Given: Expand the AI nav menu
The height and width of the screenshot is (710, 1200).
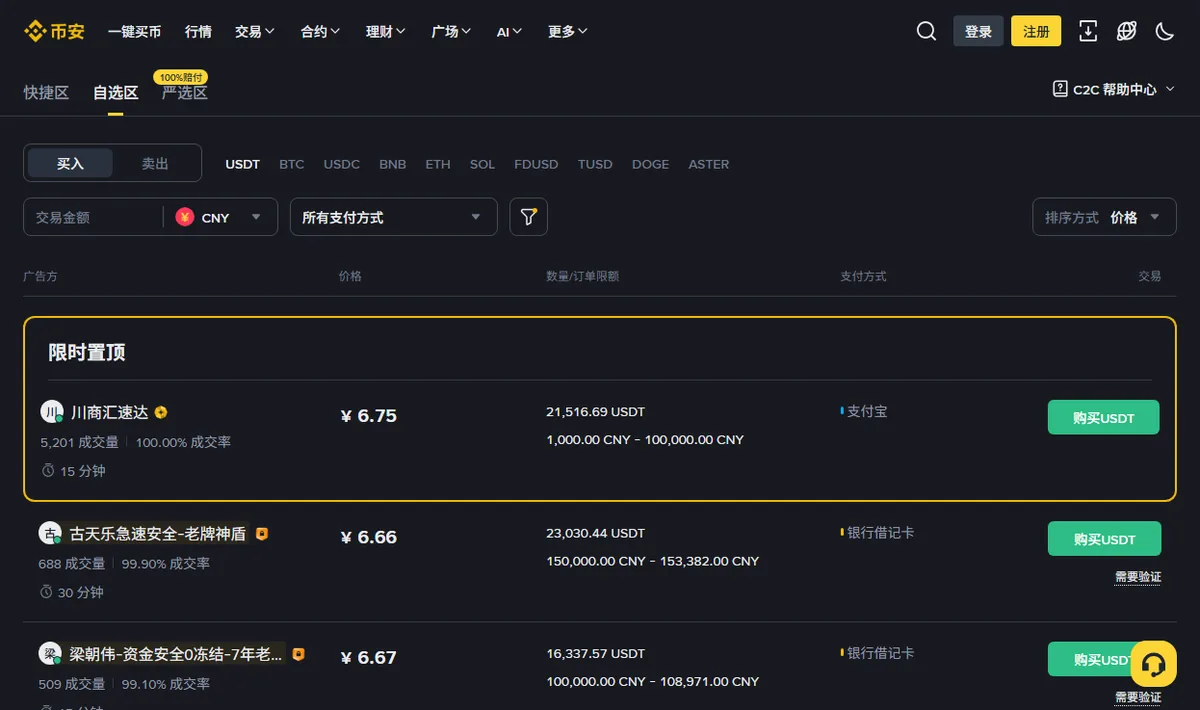Looking at the screenshot, I should pyautogui.click(x=509, y=32).
